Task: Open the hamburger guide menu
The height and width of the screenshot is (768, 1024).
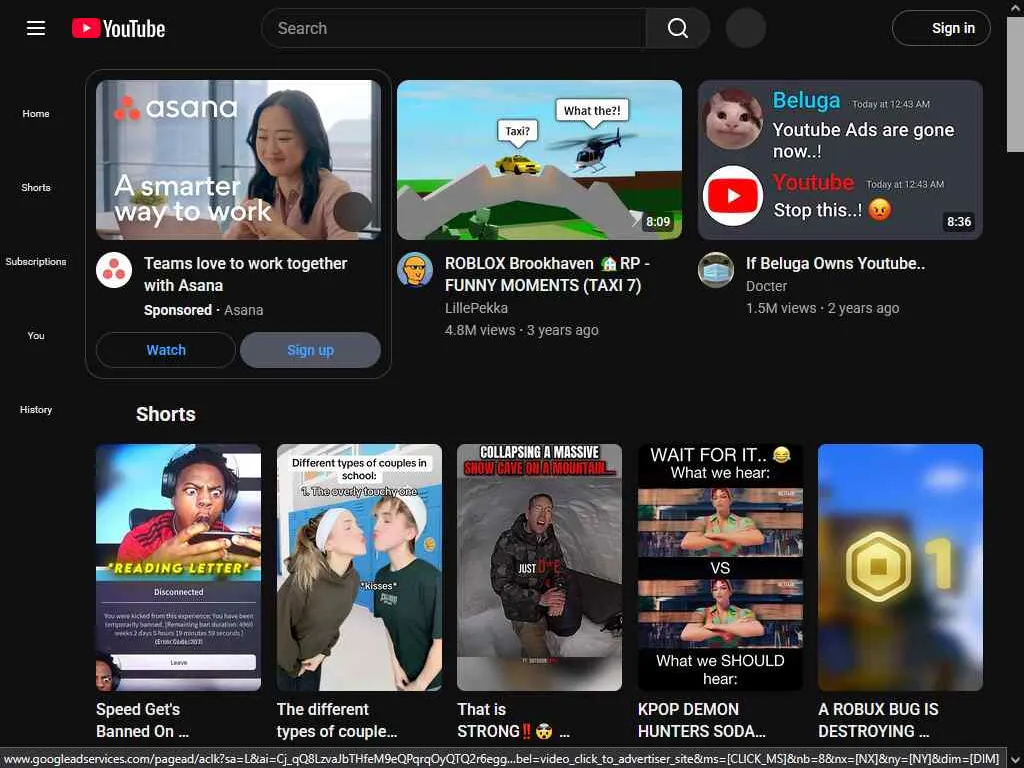Action: coord(35,28)
